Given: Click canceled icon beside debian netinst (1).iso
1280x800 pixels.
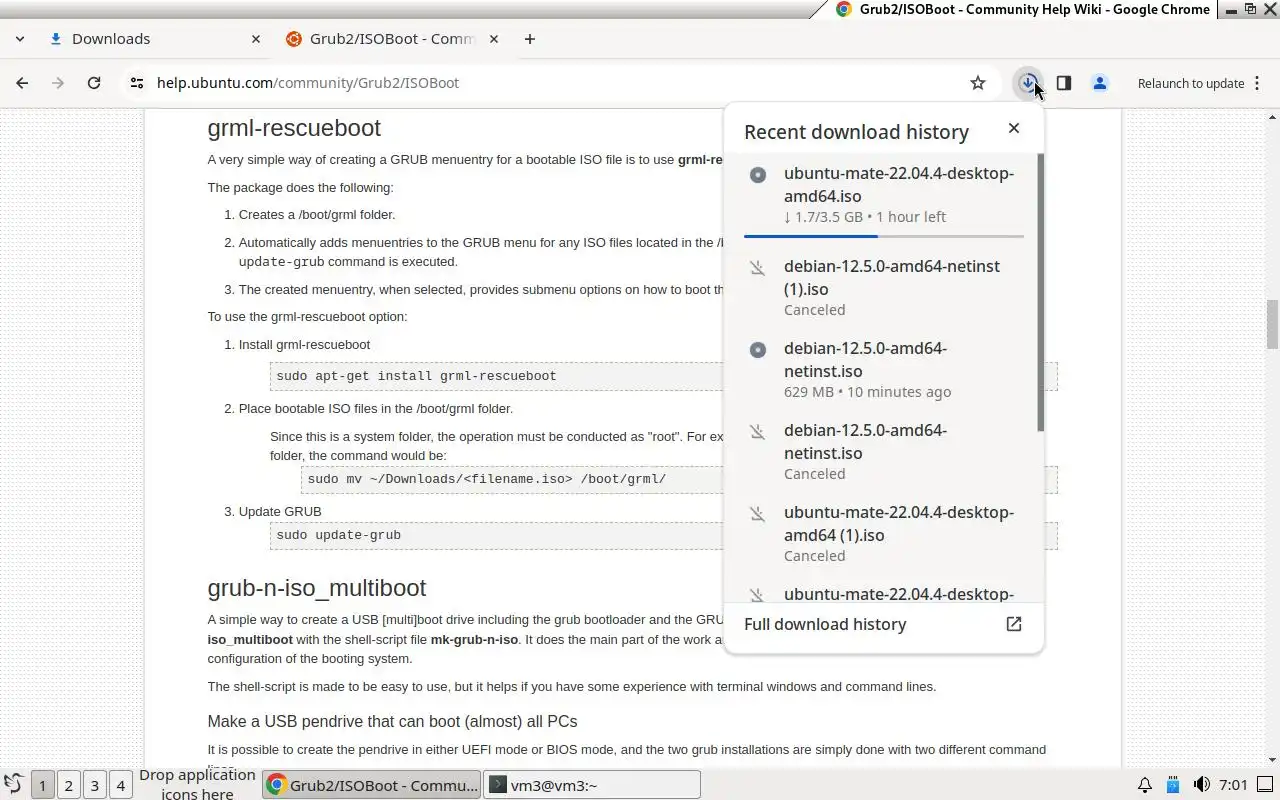Looking at the screenshot, I should 758,268.
